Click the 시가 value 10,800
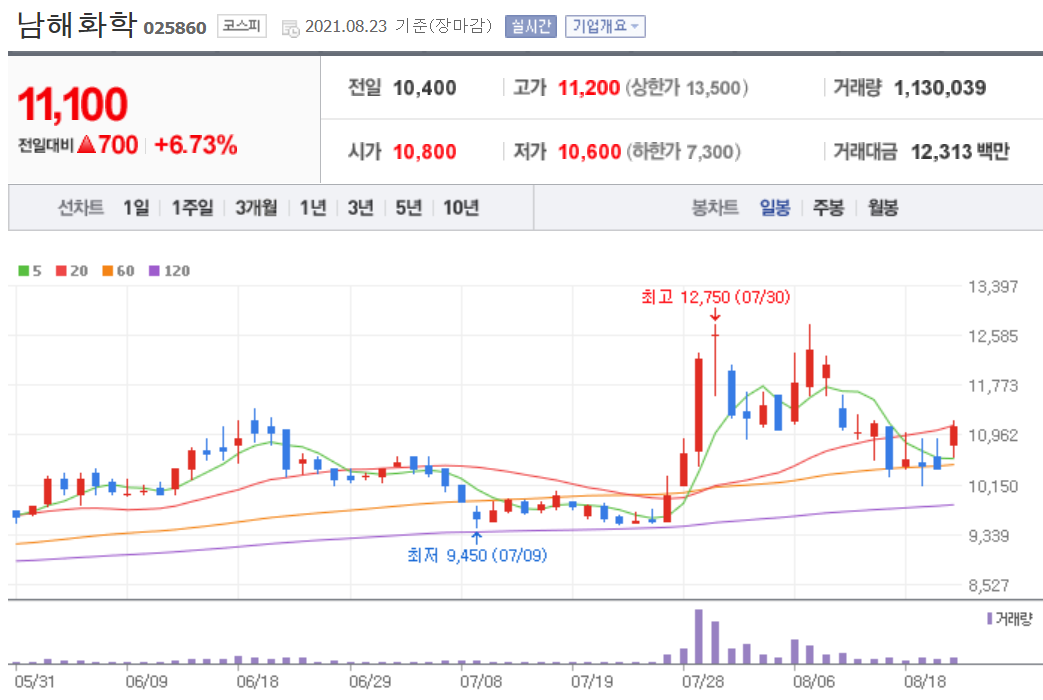Viewport: 1043px width, 700px height. coord(424,152)
